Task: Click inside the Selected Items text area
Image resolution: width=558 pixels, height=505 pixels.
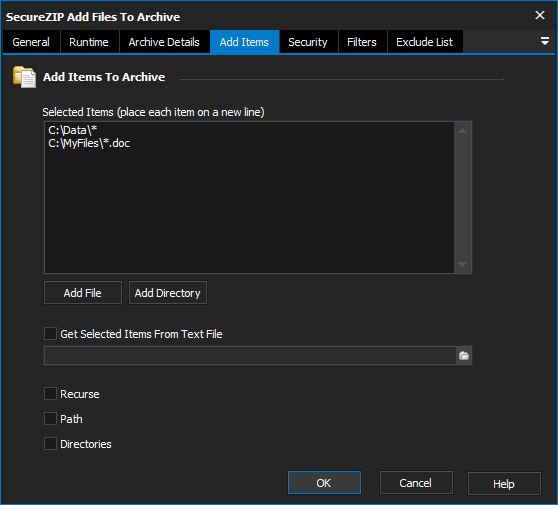Action: pyautogui.click(x=249, y=198)
